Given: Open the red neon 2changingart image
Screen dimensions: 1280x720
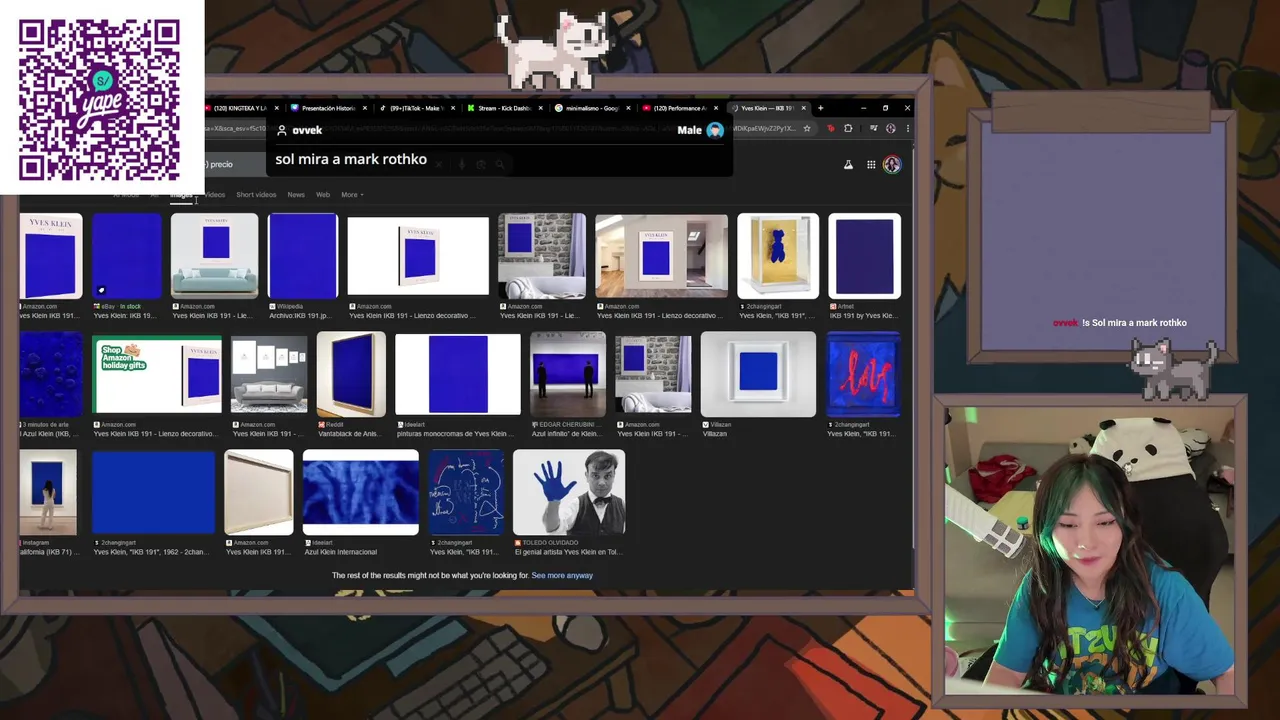Looking at the screenshot, I should 864,374.
